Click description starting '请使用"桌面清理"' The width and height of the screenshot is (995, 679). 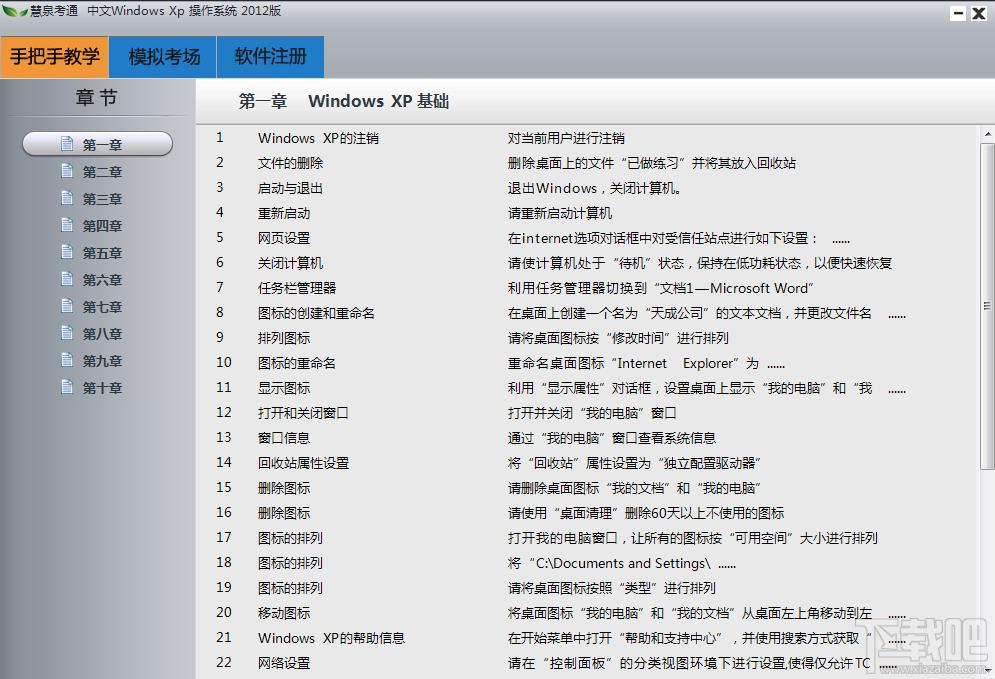coord(646,513)
